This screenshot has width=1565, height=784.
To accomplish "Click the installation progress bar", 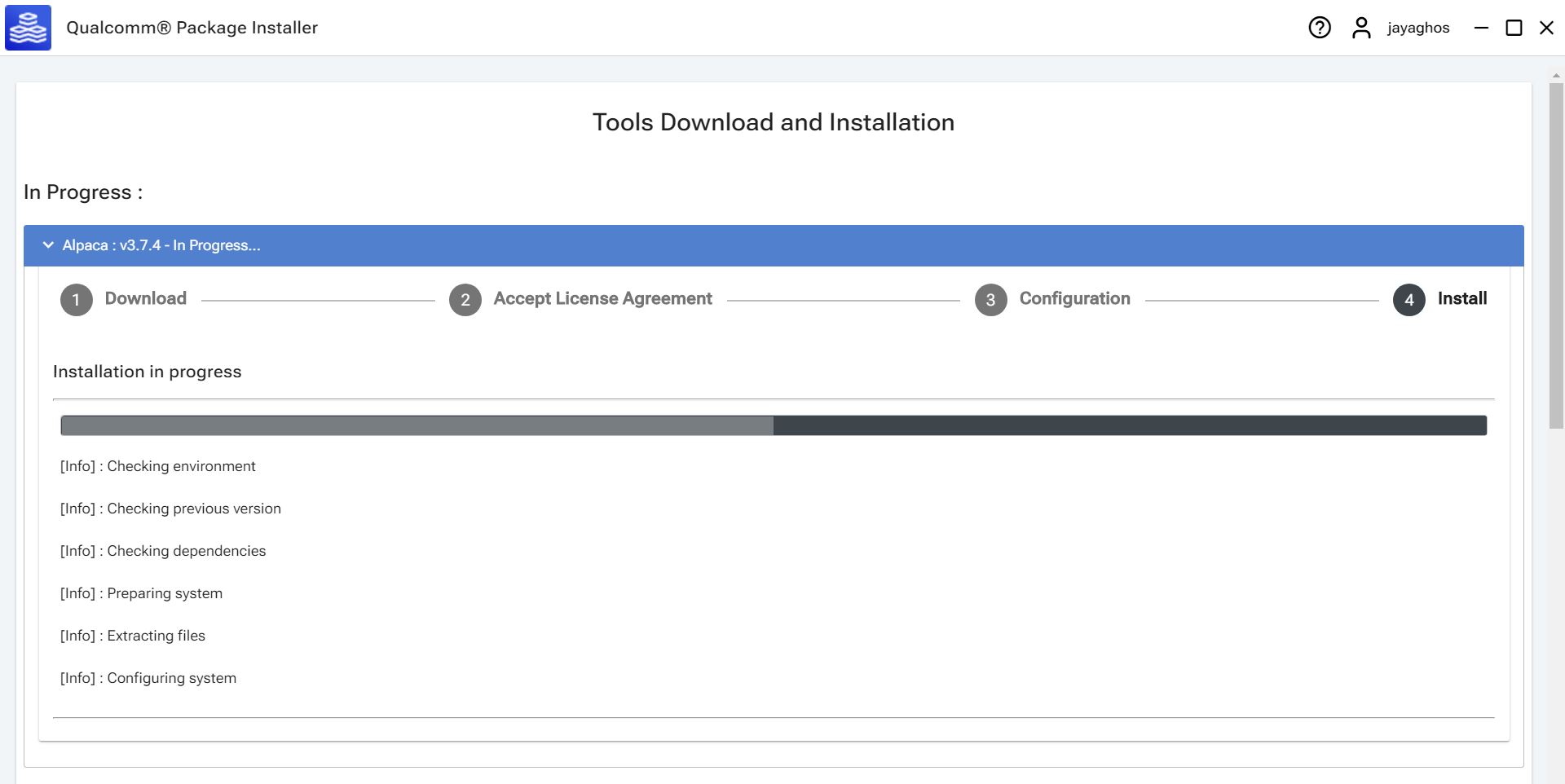I will (773, 425).
